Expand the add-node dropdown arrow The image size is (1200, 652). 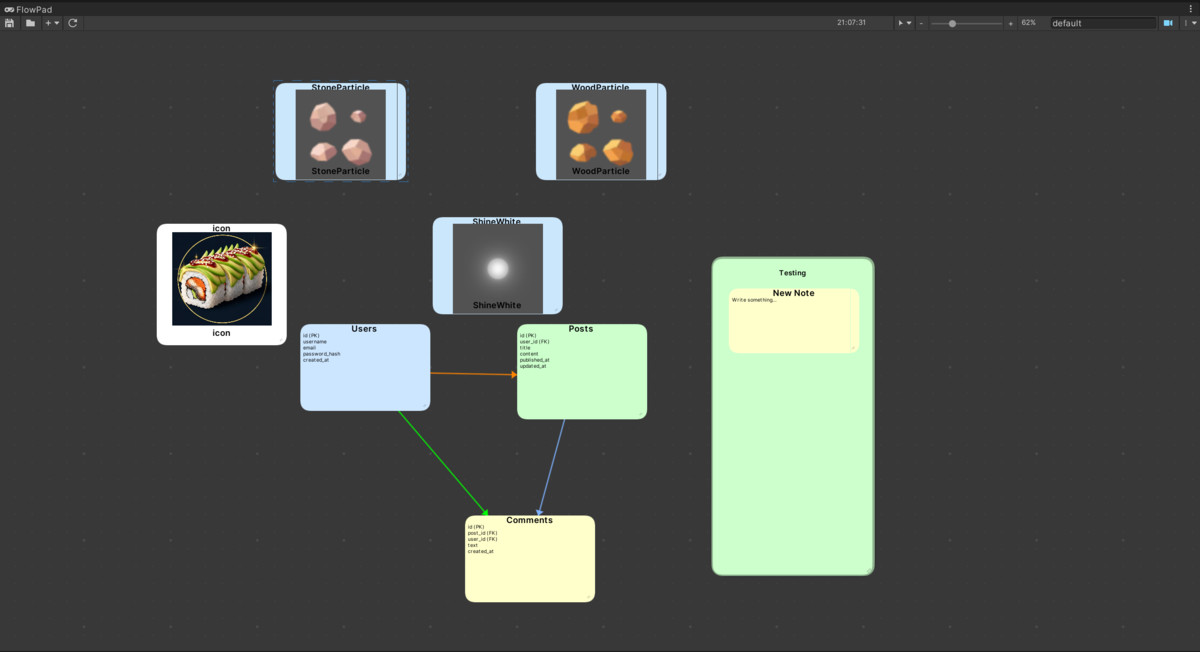[56, 22]
